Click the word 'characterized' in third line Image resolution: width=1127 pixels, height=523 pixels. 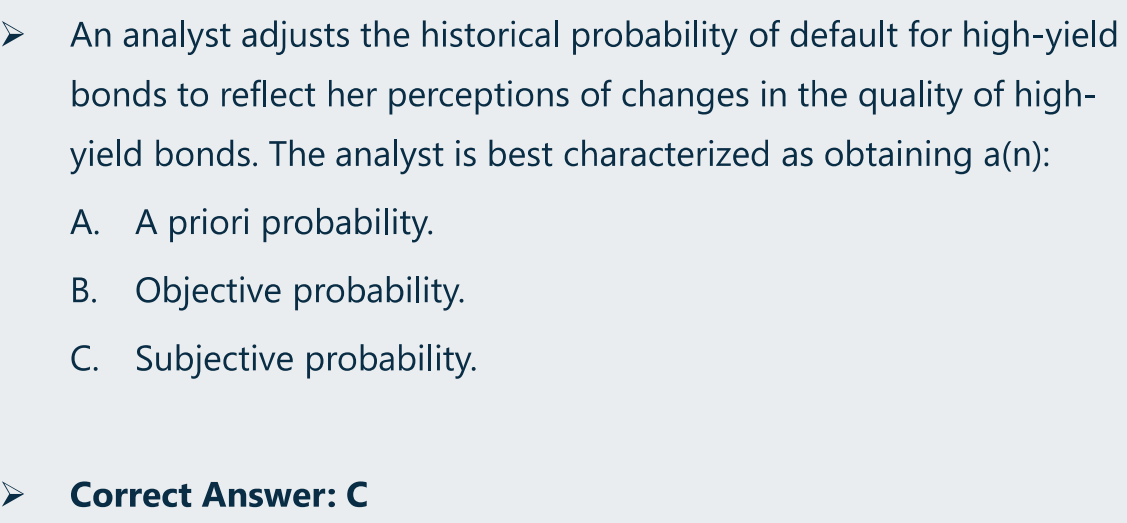click(666, 154)
